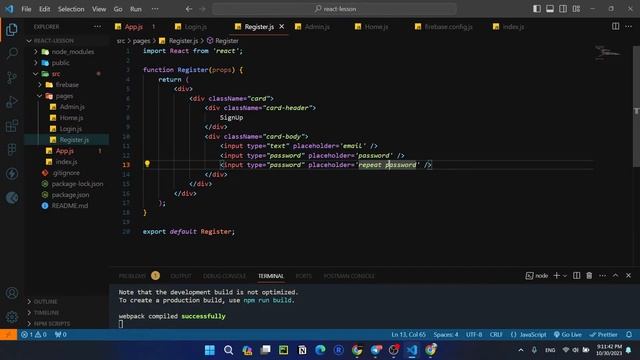Image resolution: width=640 pixels, height=360 pixels.
Task: Open Explorer panel More Actions ellipsis
Action: coord(97,27)
